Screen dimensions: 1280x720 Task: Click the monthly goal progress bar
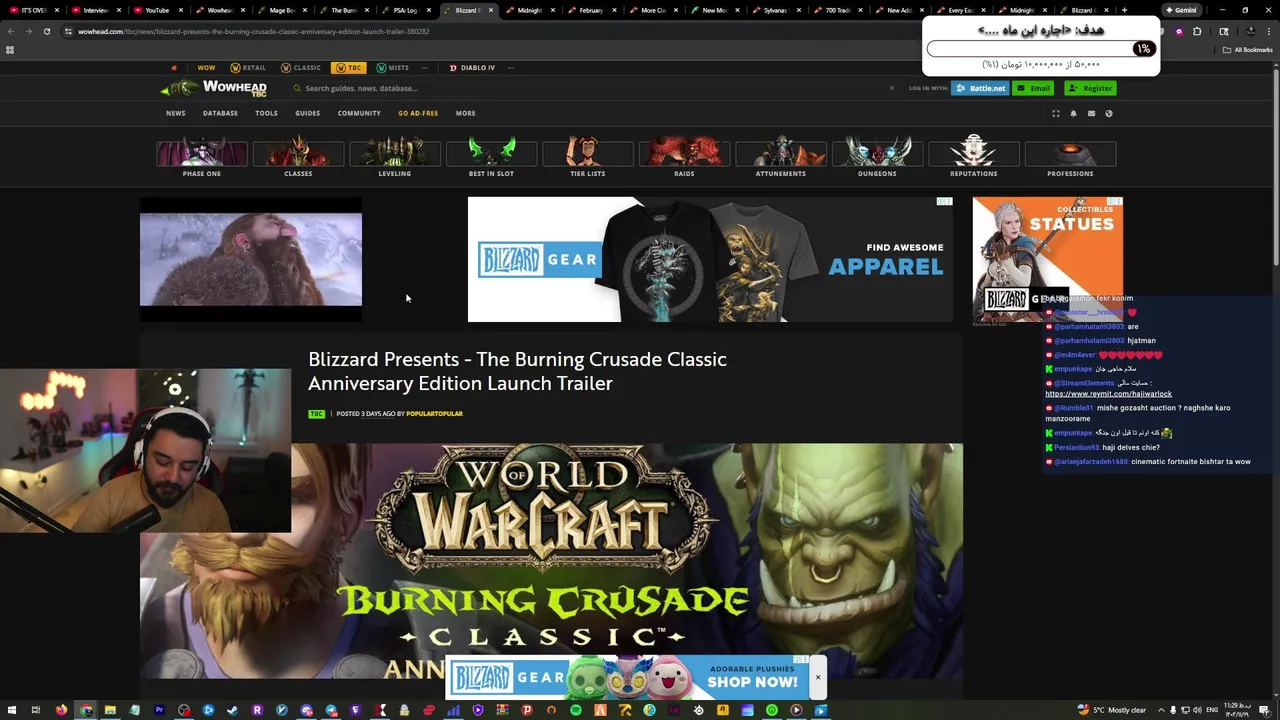(x=1040, y=48)
